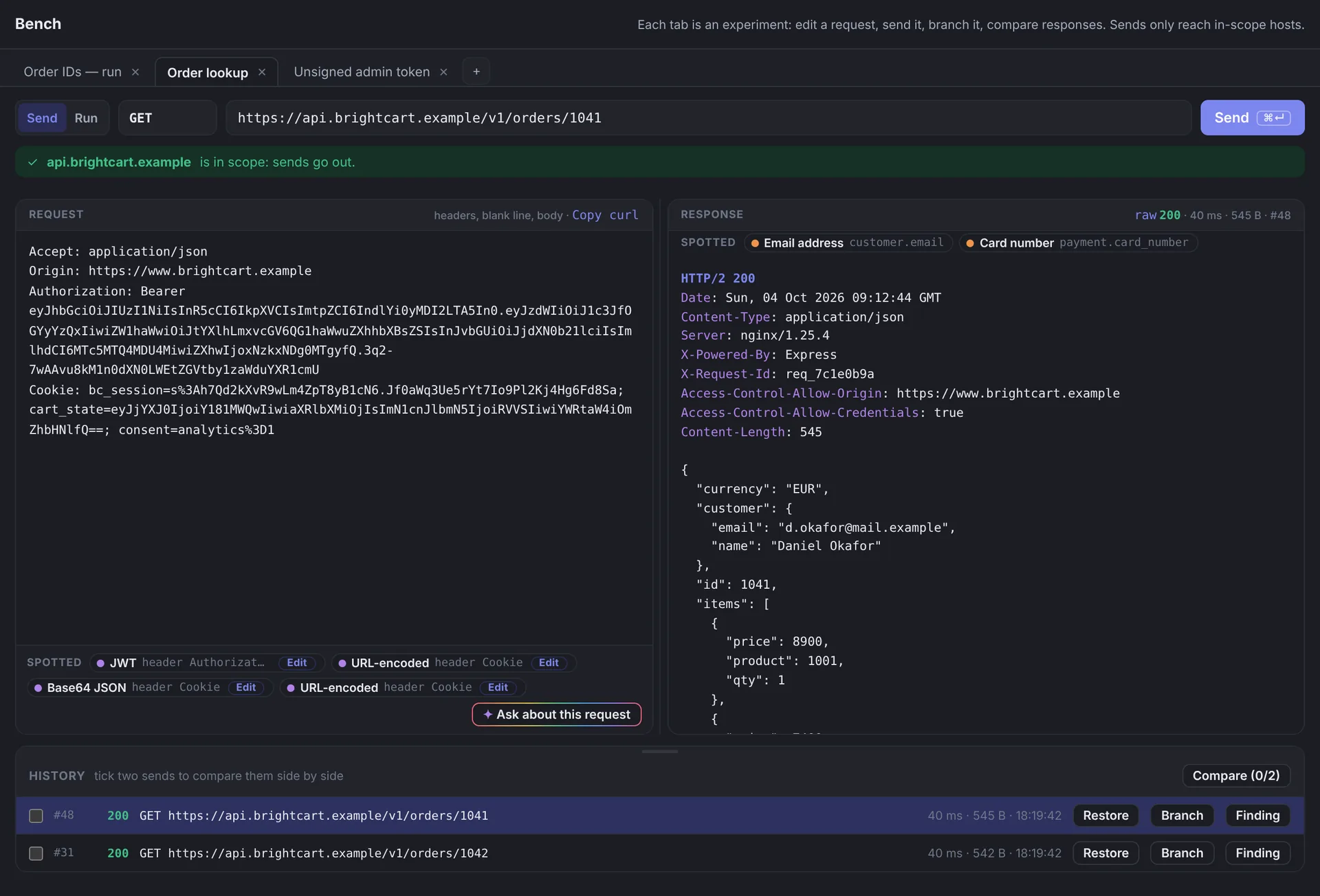The height and width of the screenshot is (896, 1320).
Task: Close the Order IDs — run tab
Action: 135,72
